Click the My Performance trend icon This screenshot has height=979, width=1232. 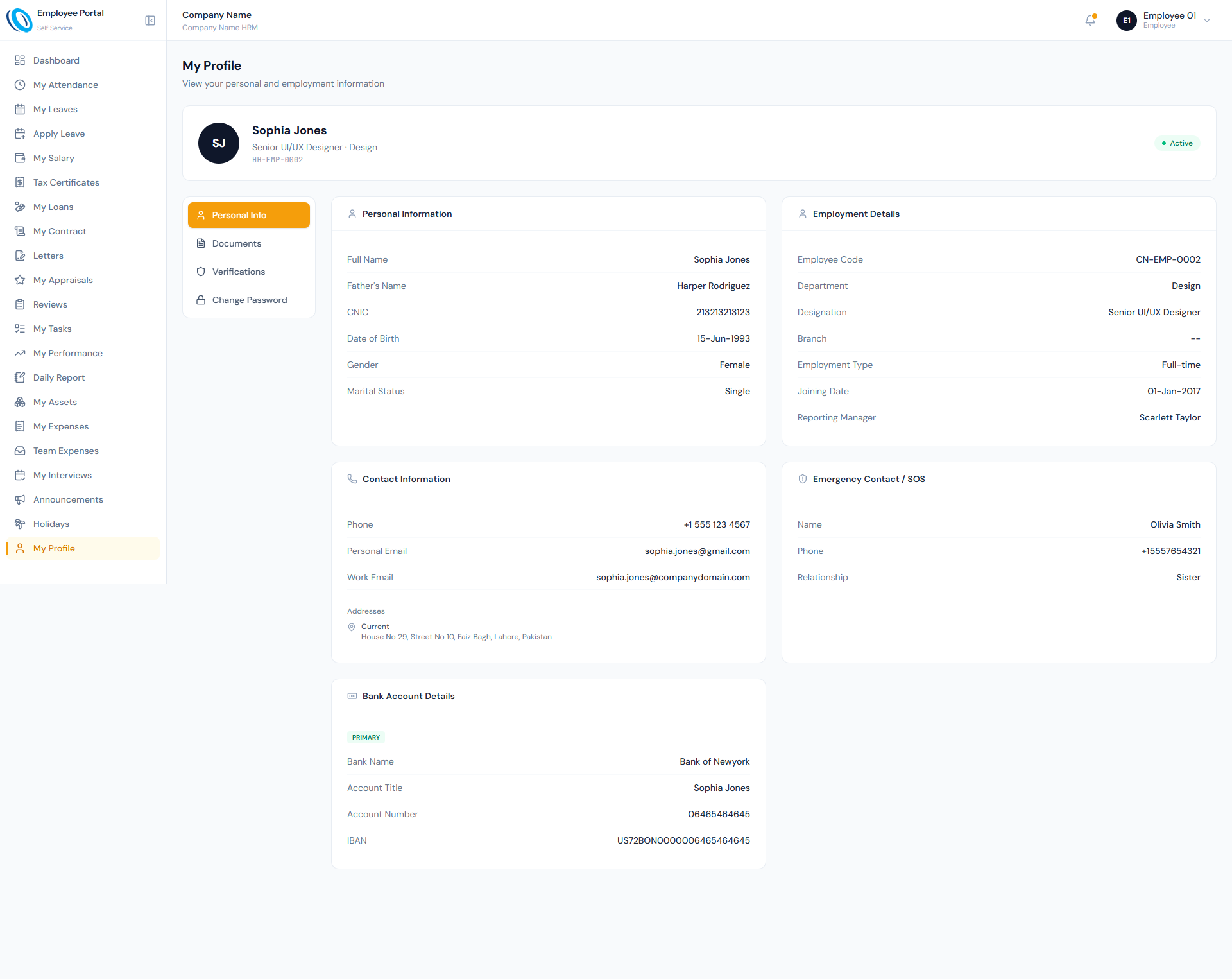20,353
